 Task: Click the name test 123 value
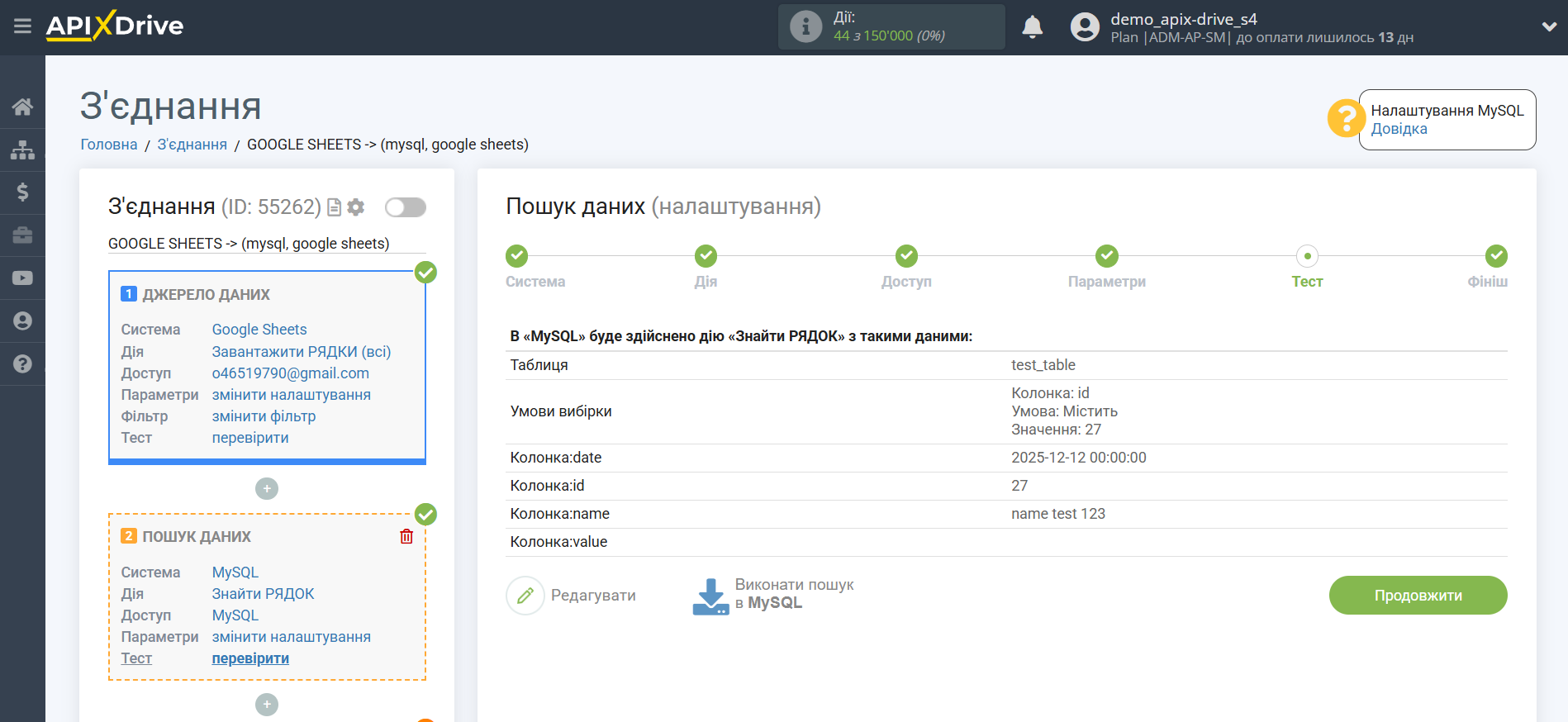pos(1058,514)
